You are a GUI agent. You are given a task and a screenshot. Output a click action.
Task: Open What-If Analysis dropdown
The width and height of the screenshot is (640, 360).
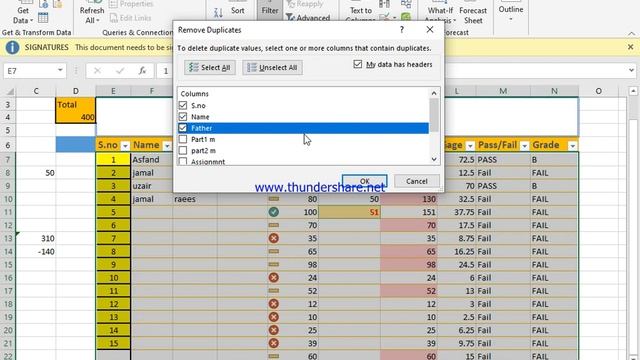tap(440, 15)
